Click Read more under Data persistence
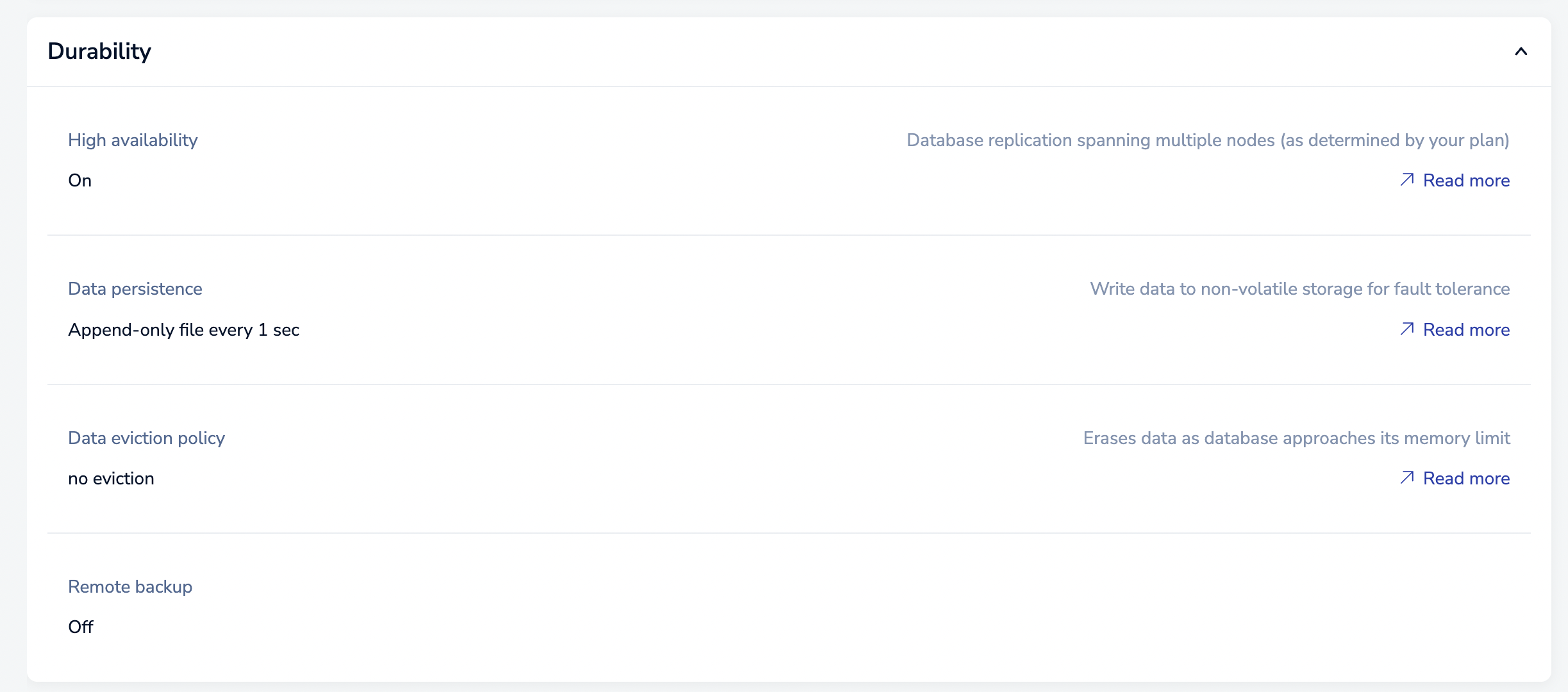Viewport: 1568px width, 692px height. (1467, 329)
